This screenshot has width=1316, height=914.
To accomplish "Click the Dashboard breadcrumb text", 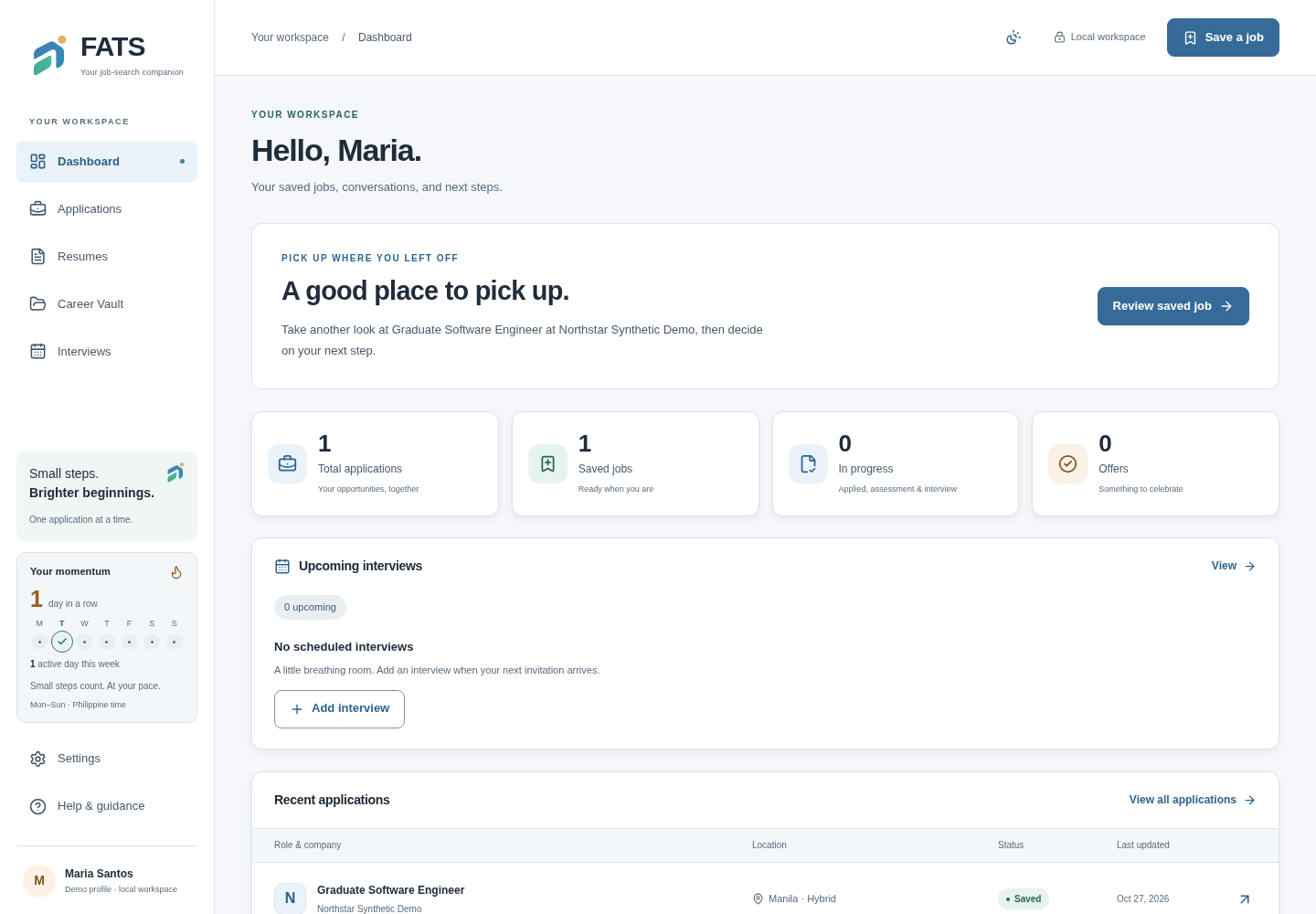I will tap(385, 37).
